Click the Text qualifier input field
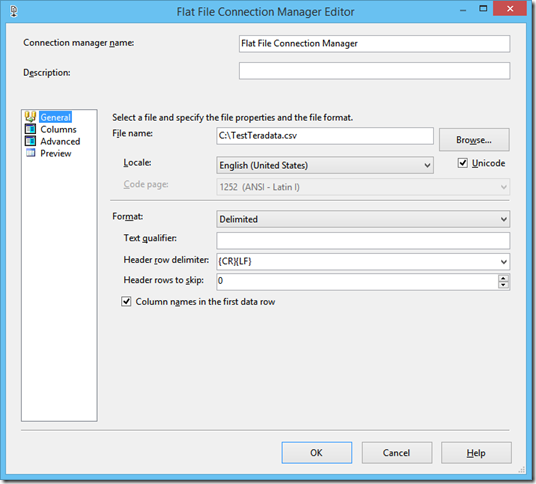Image resolution: width=536 pixels, height=484 pixels. point(363,241)
